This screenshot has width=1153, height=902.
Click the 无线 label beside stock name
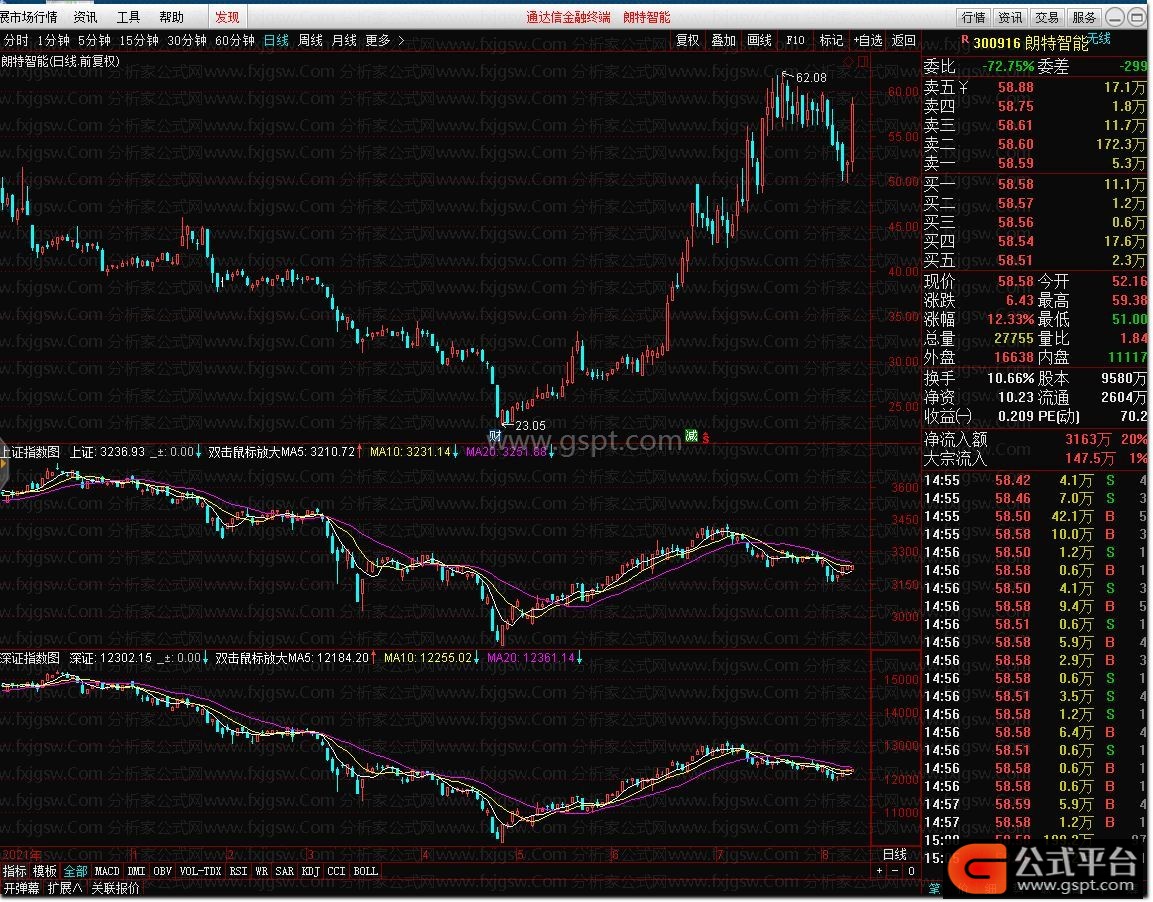(x=1099, y=38)
